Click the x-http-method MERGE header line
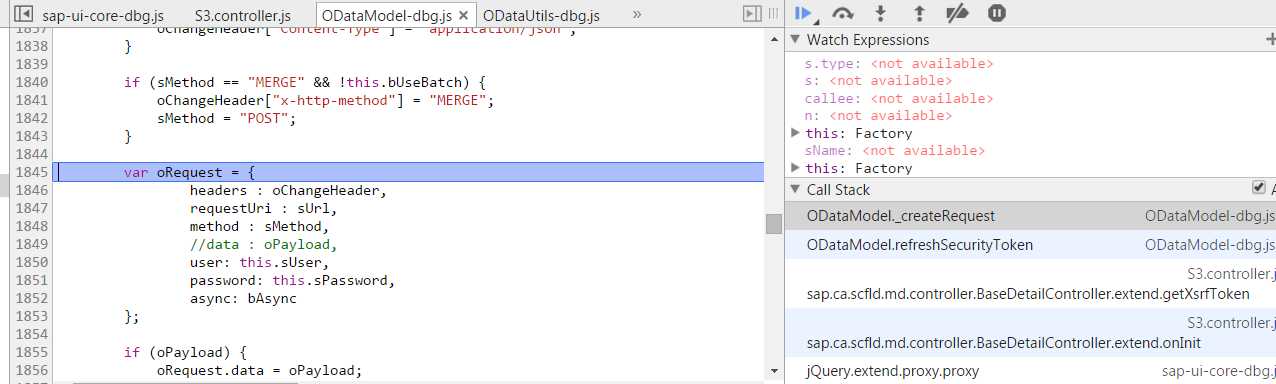The width and height of the screenshot is (1276, 384). 326,100
